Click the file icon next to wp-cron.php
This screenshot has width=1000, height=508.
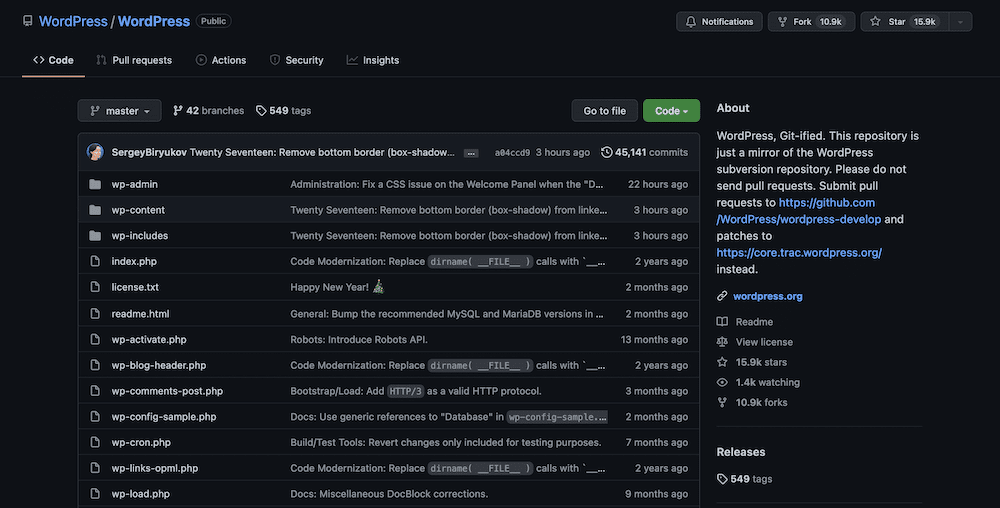click(95, 442)
